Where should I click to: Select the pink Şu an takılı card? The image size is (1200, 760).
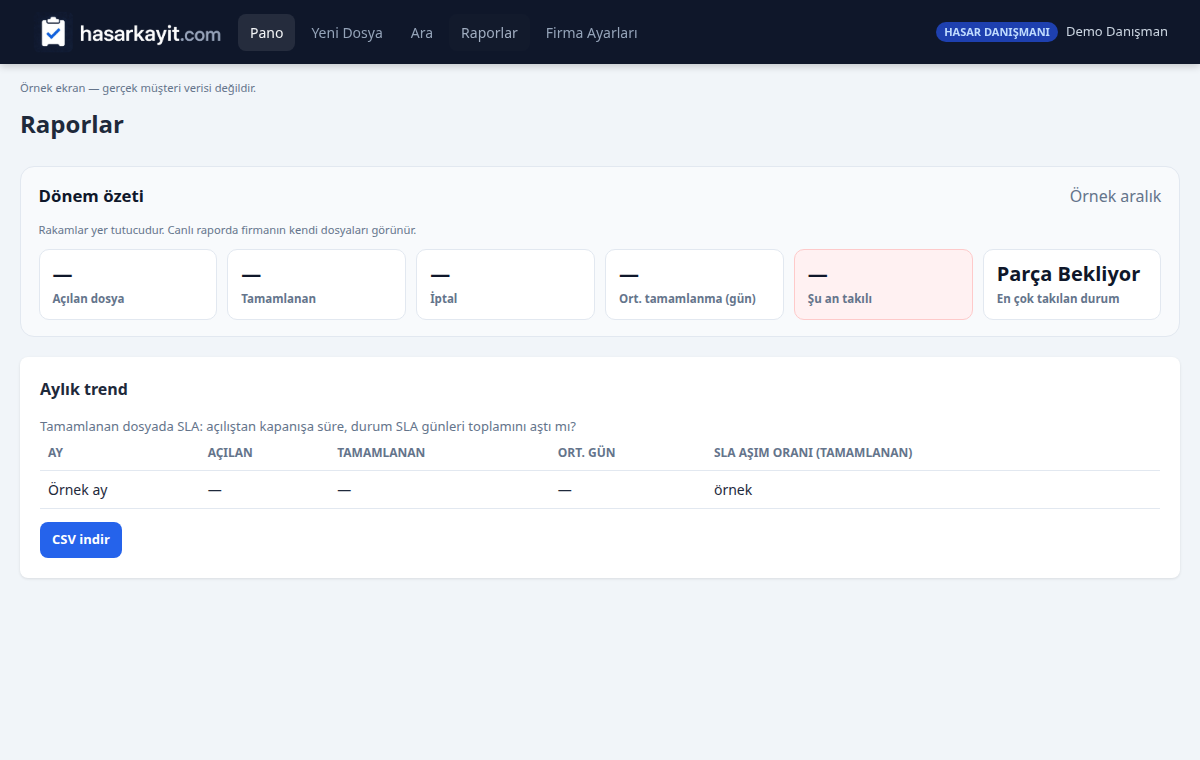(883, 284)
